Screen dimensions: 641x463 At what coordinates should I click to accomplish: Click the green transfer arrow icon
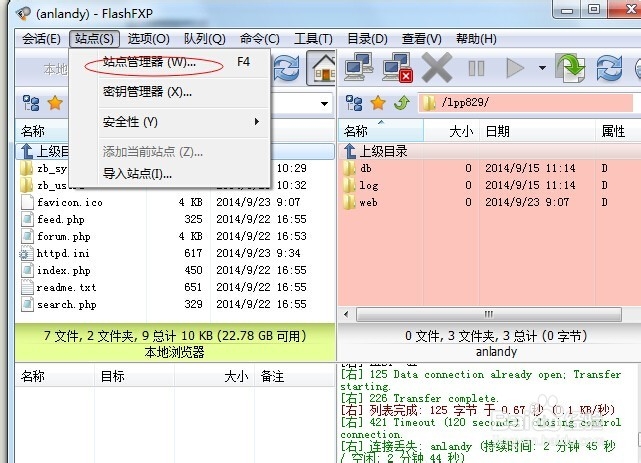[570, 68]
